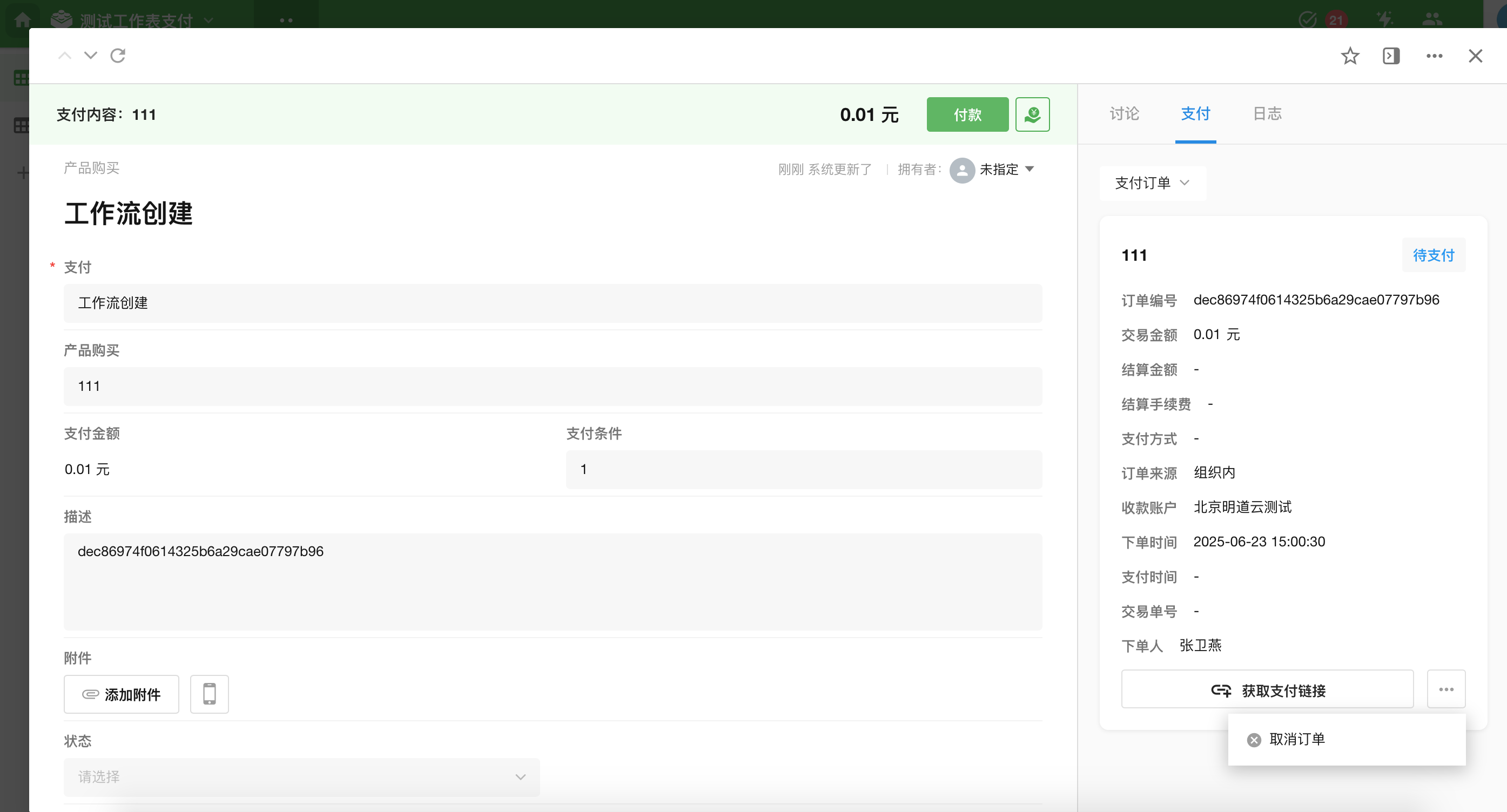1507x812 pixels.
Task: Open more options in record header
Action: coord(1434,56)
